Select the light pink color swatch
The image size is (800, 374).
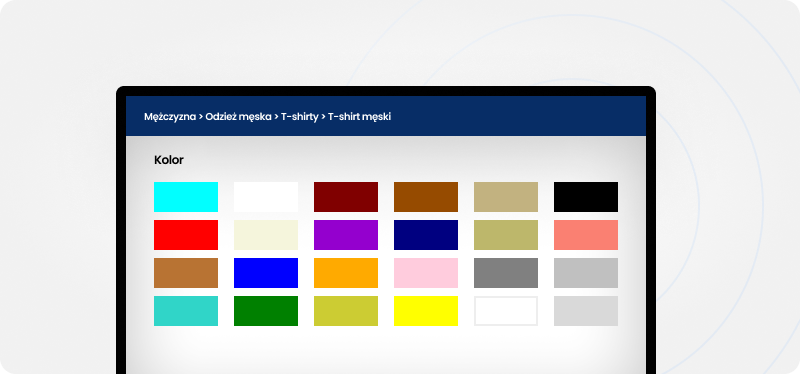pyautogui.click(x=426, y=273)
